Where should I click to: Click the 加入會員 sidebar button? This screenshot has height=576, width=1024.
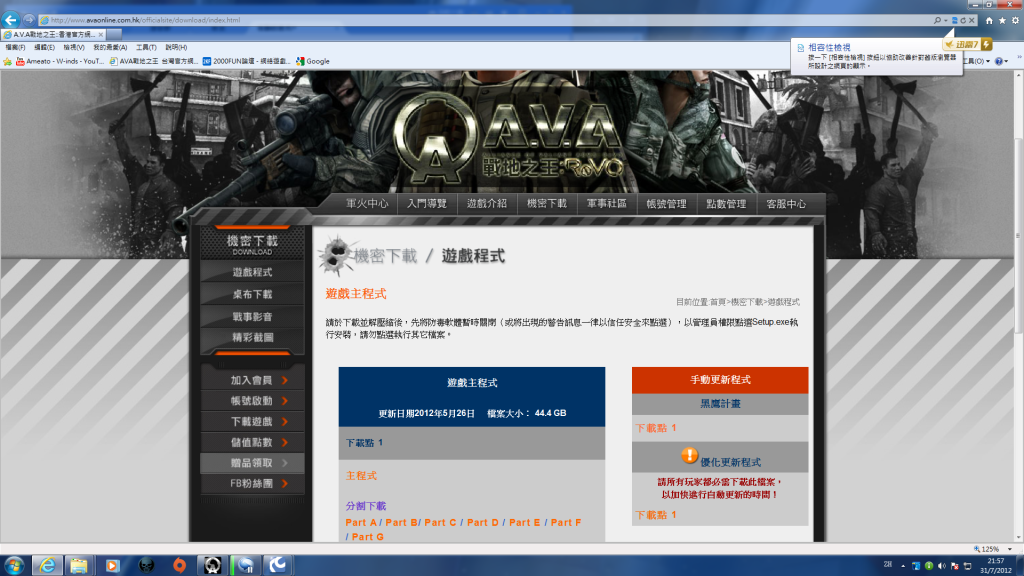pos(252,380)
